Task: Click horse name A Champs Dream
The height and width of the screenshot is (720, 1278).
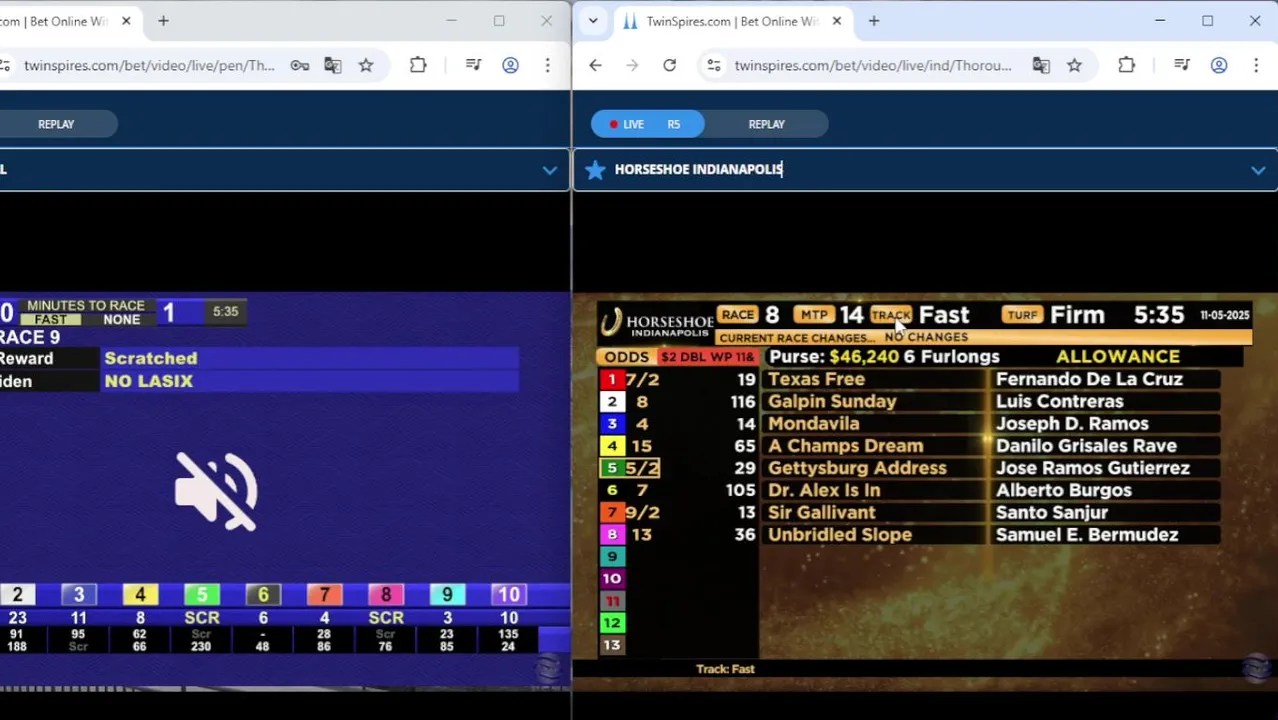Action: [x=845, y=446]
